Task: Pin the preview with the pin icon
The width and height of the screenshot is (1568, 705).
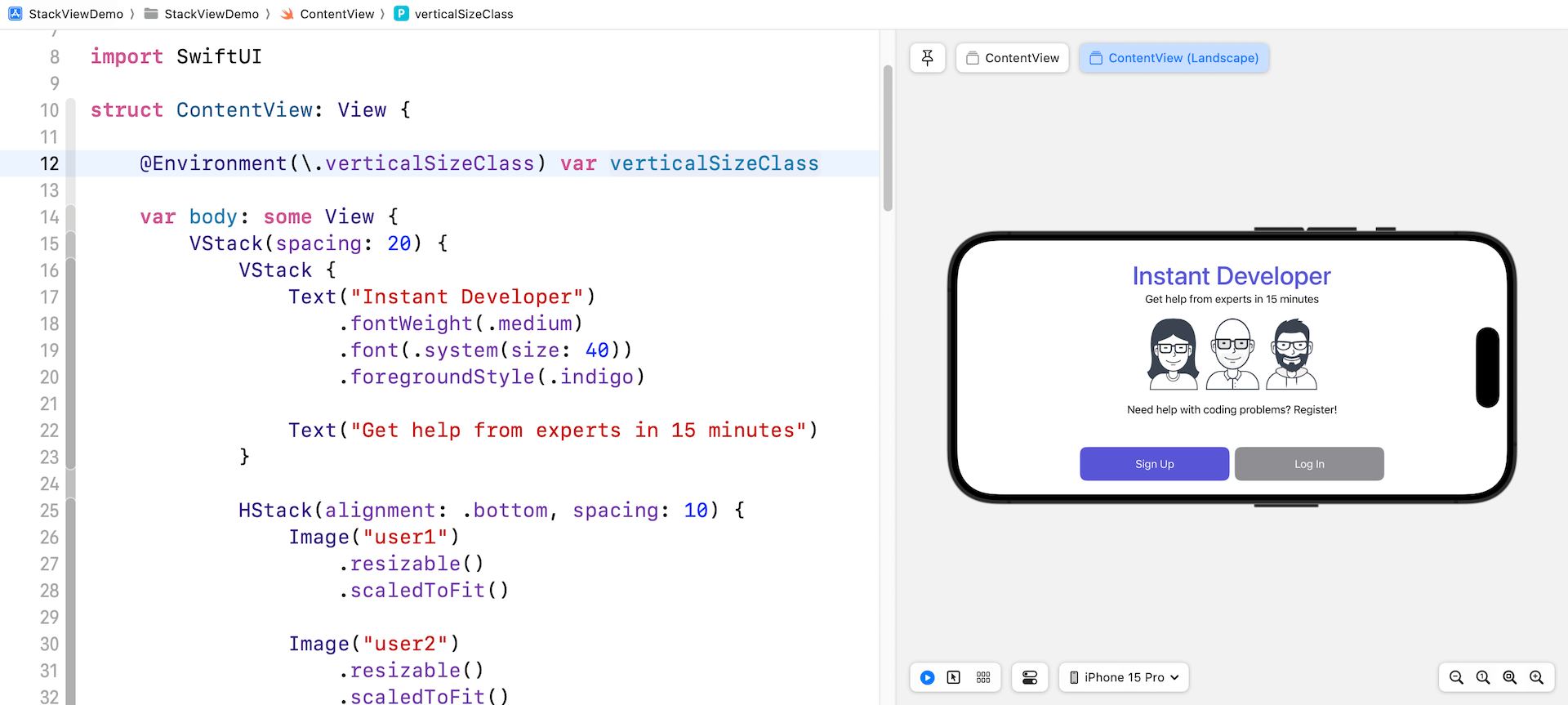Action: coord(927,58)
